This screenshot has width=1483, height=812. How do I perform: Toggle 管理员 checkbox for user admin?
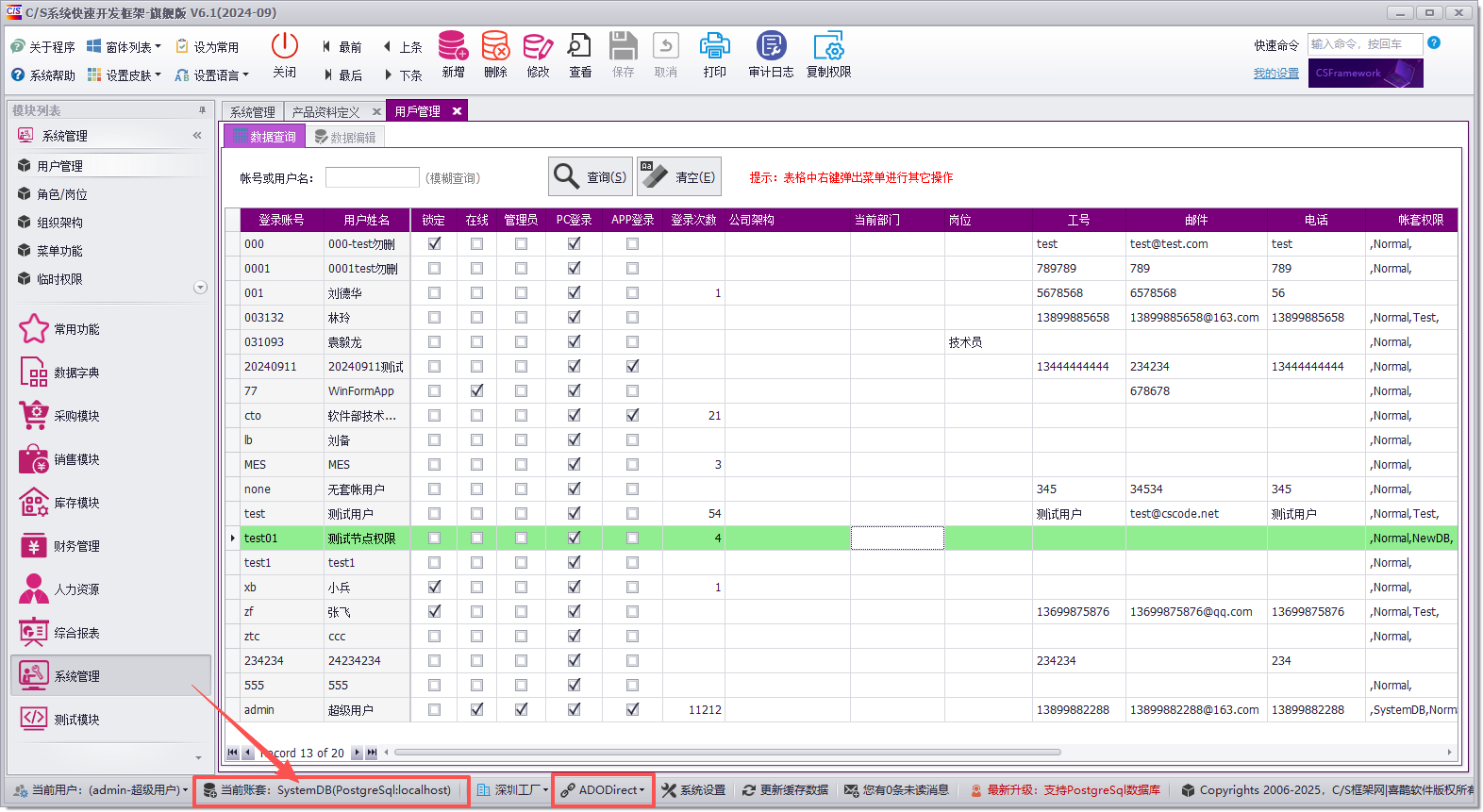coord(521,709)
